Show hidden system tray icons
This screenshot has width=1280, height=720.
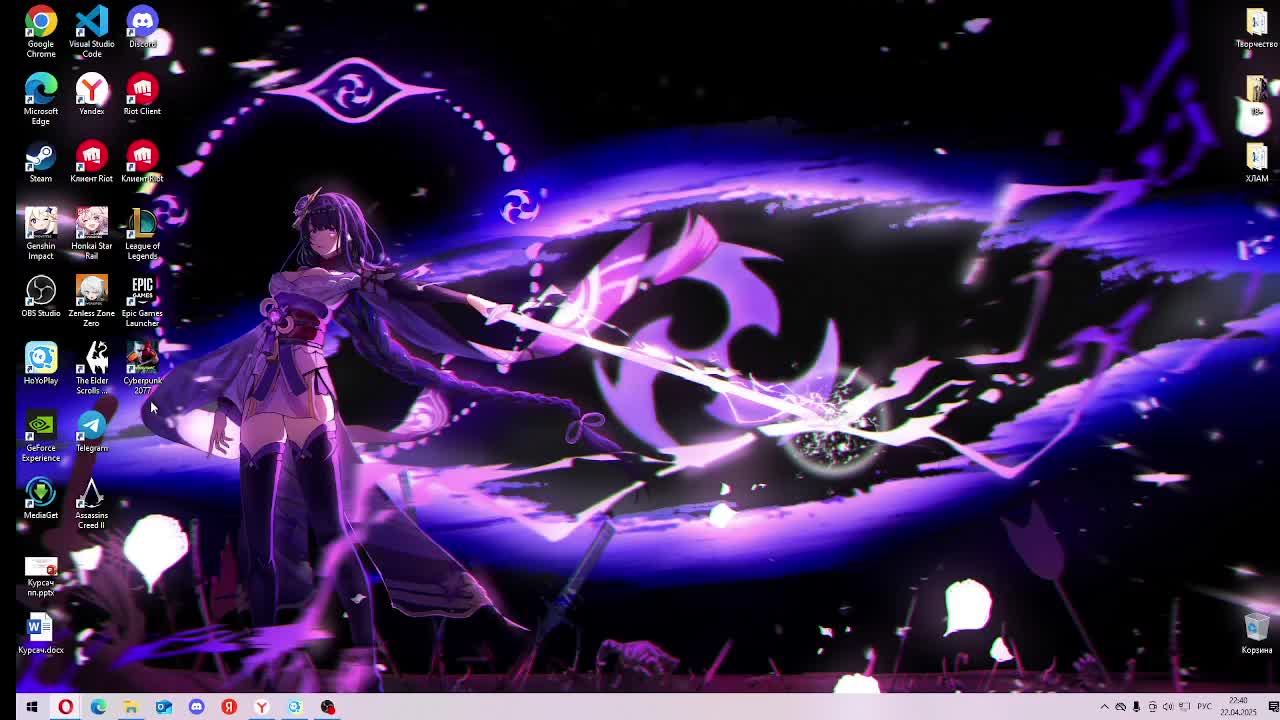tap(1104, 707)
